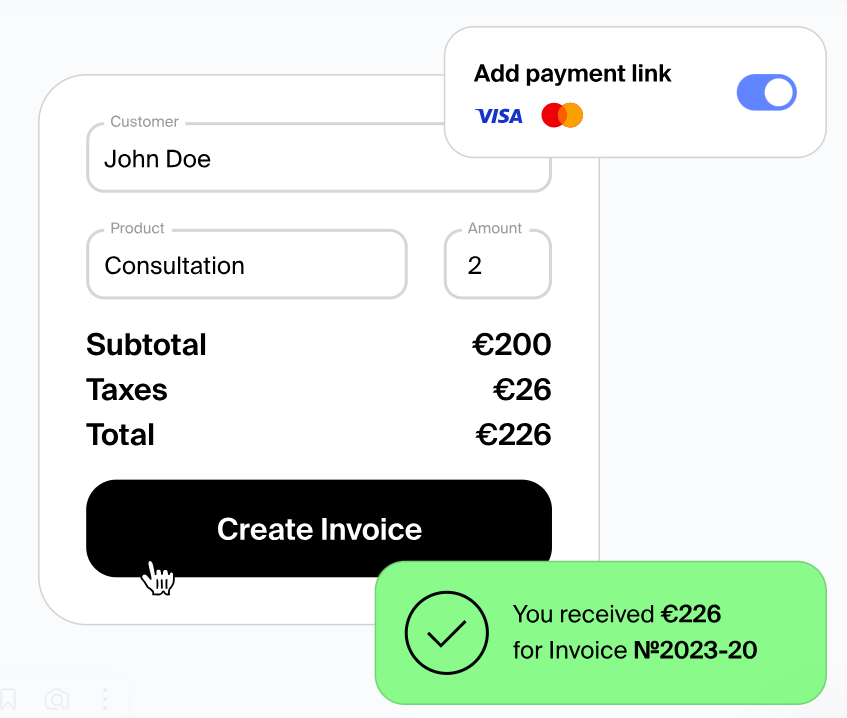Click the faint bookmark icon
This screenshot has height=718, width=847.
[8, 698]
